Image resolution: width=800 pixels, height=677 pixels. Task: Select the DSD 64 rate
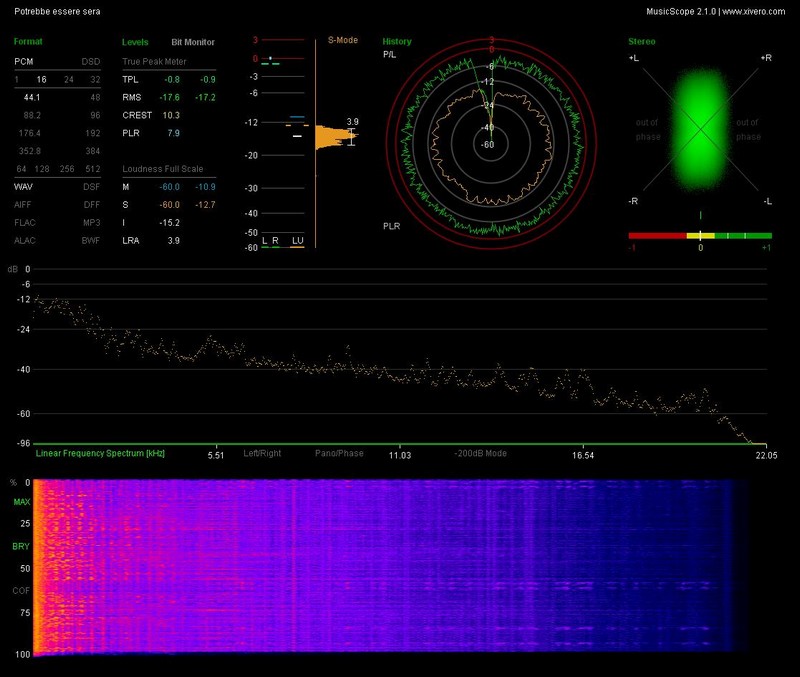21,169
